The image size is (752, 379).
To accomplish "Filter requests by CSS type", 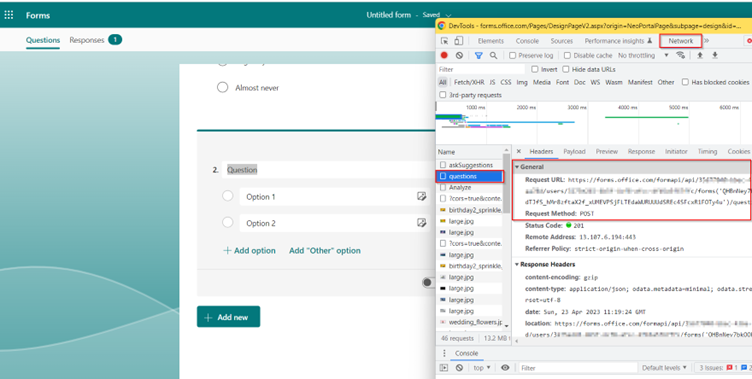I will pyautogui.click(x=505, y=83).
